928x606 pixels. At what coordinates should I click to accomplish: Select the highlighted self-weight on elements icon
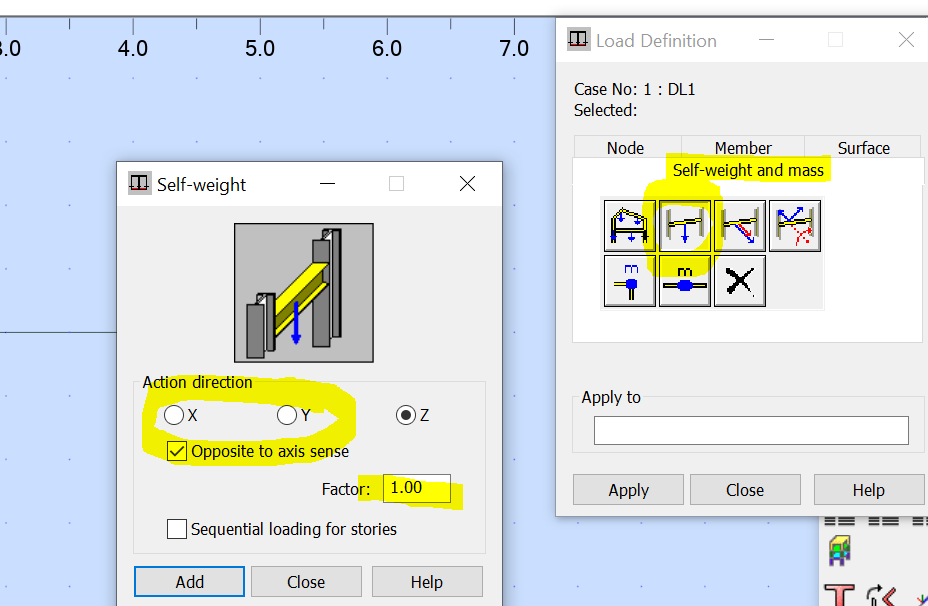(685, 226)
